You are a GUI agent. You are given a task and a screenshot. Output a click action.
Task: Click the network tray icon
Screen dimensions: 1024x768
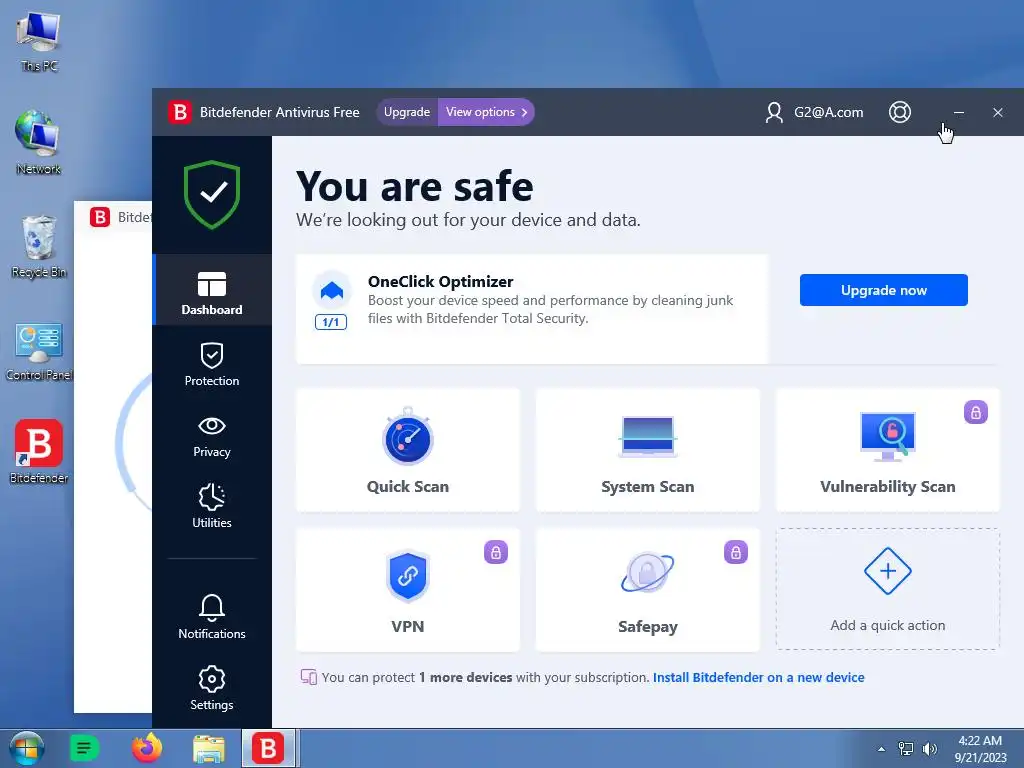[906, 749]
